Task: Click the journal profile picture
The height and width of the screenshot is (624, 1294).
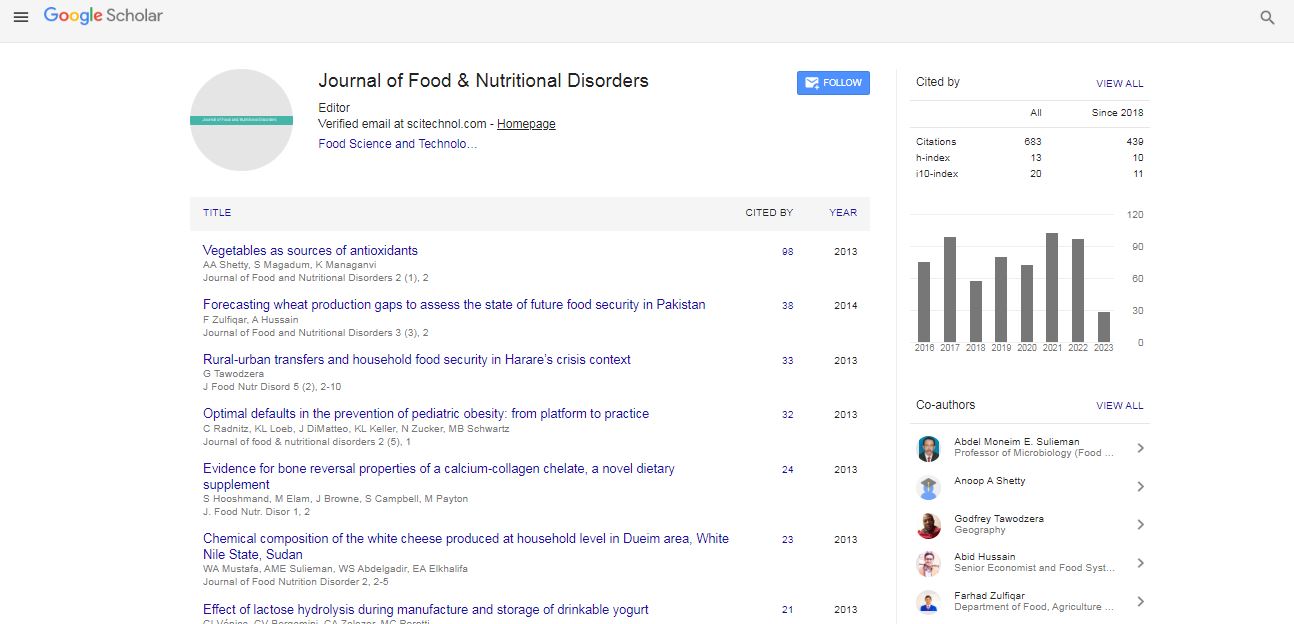Action: [x=241, y=120]
